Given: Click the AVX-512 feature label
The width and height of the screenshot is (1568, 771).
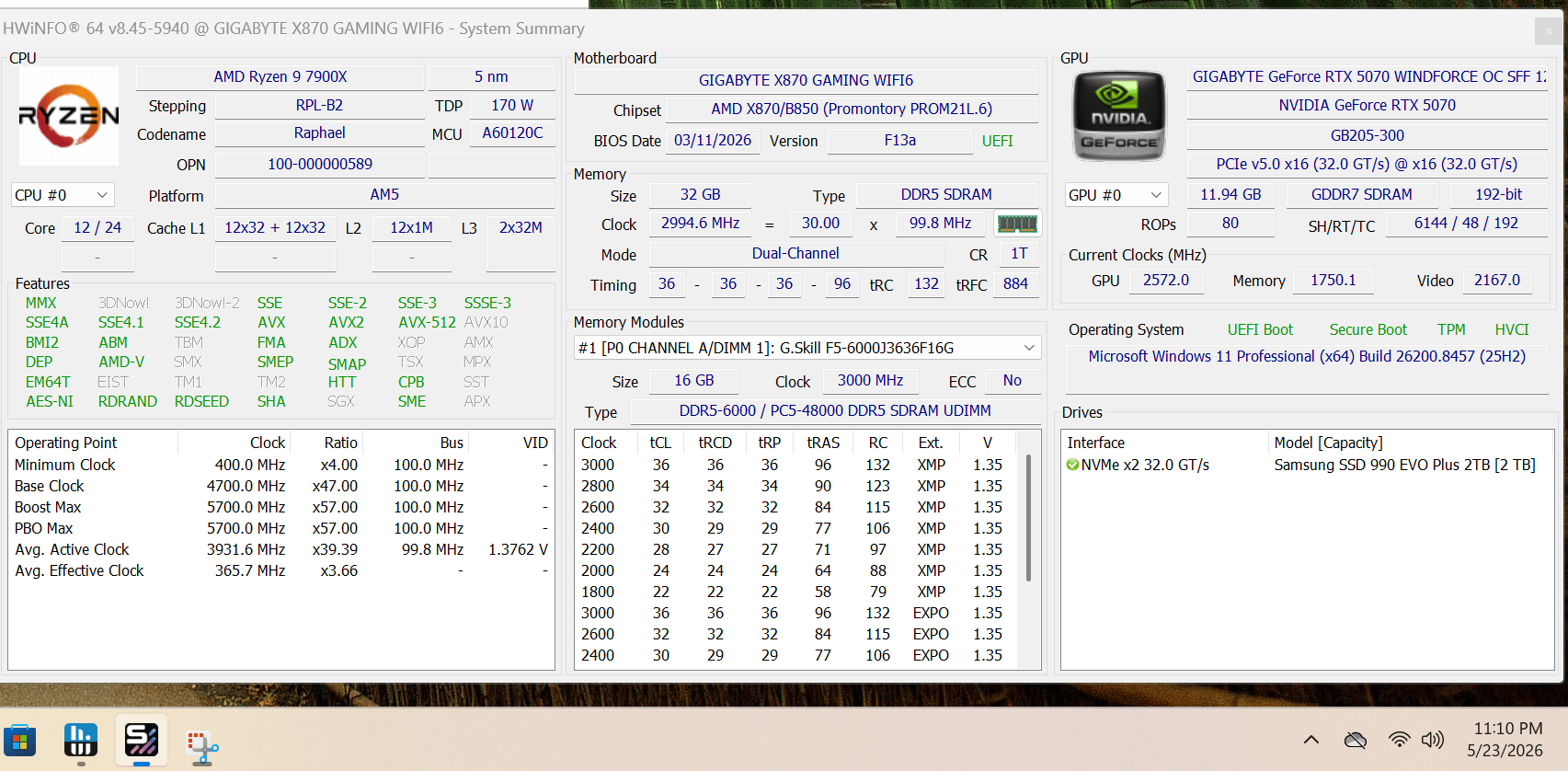Looking at the screenshot, I should pyautogui.click(x=427, y=323).
